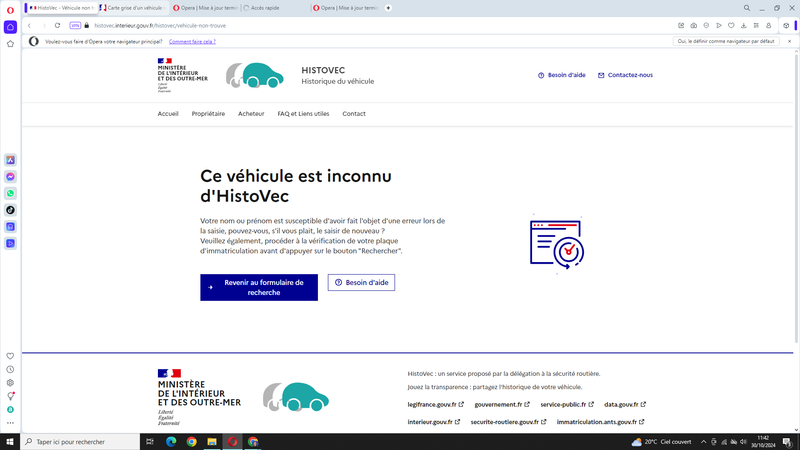Click the camera snapshot icon in the toolbar
Viewport: 800px width, 450px height.
[694, 26]
